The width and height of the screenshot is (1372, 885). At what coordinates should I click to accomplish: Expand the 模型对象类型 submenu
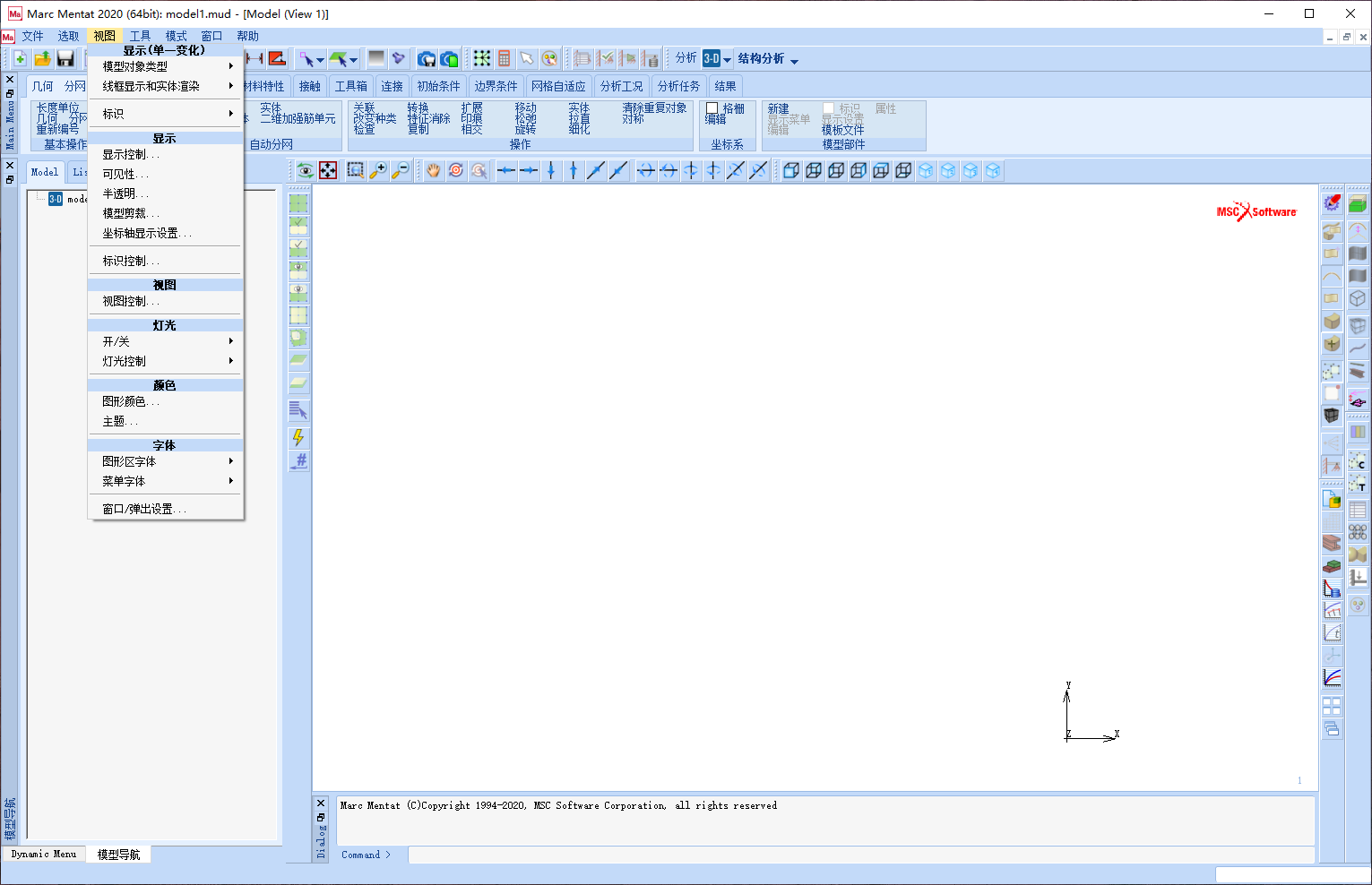click(x=166, y=66)
